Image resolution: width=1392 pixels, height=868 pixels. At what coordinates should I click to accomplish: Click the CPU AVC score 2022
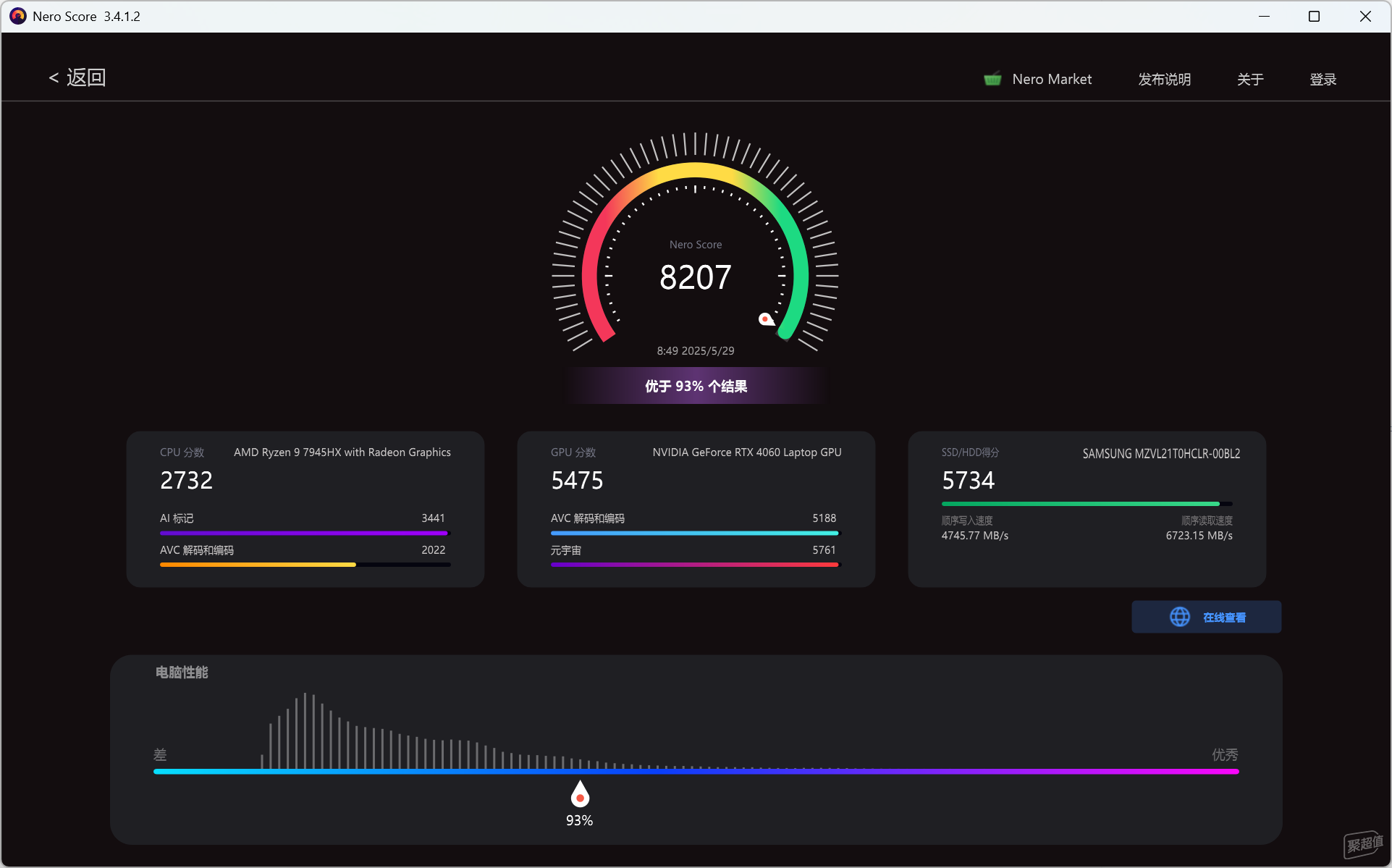433,550
